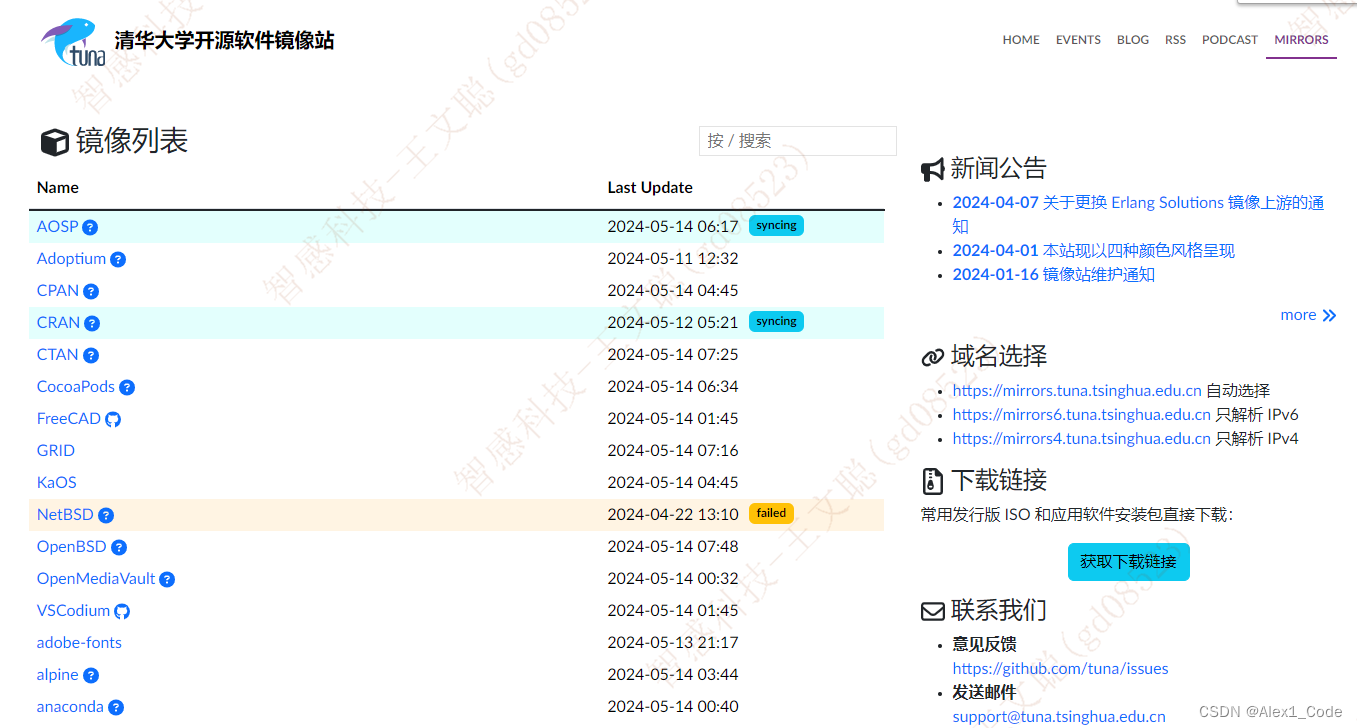Open the mirrors6.tuna.tsinghua.edu.cn IPv6 link
Screen dimensions: 1357x728
1081,415
